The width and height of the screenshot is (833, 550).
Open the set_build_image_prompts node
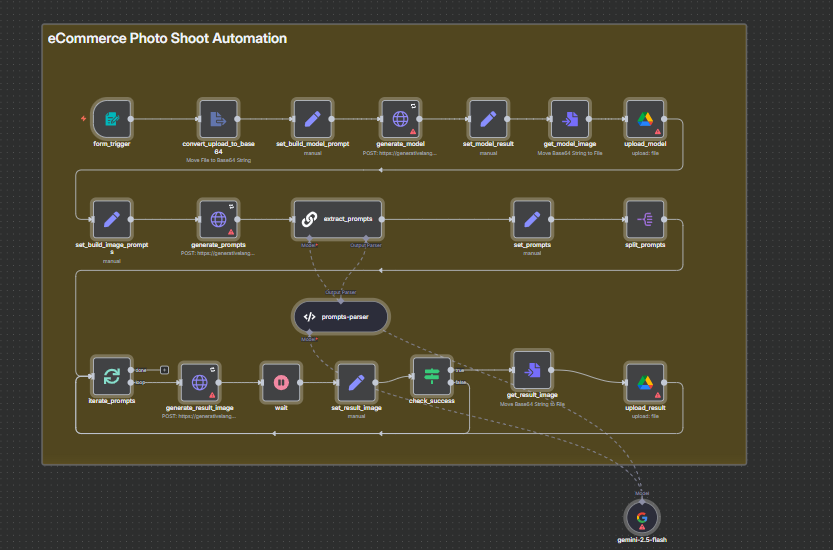[x=112, y=219]
